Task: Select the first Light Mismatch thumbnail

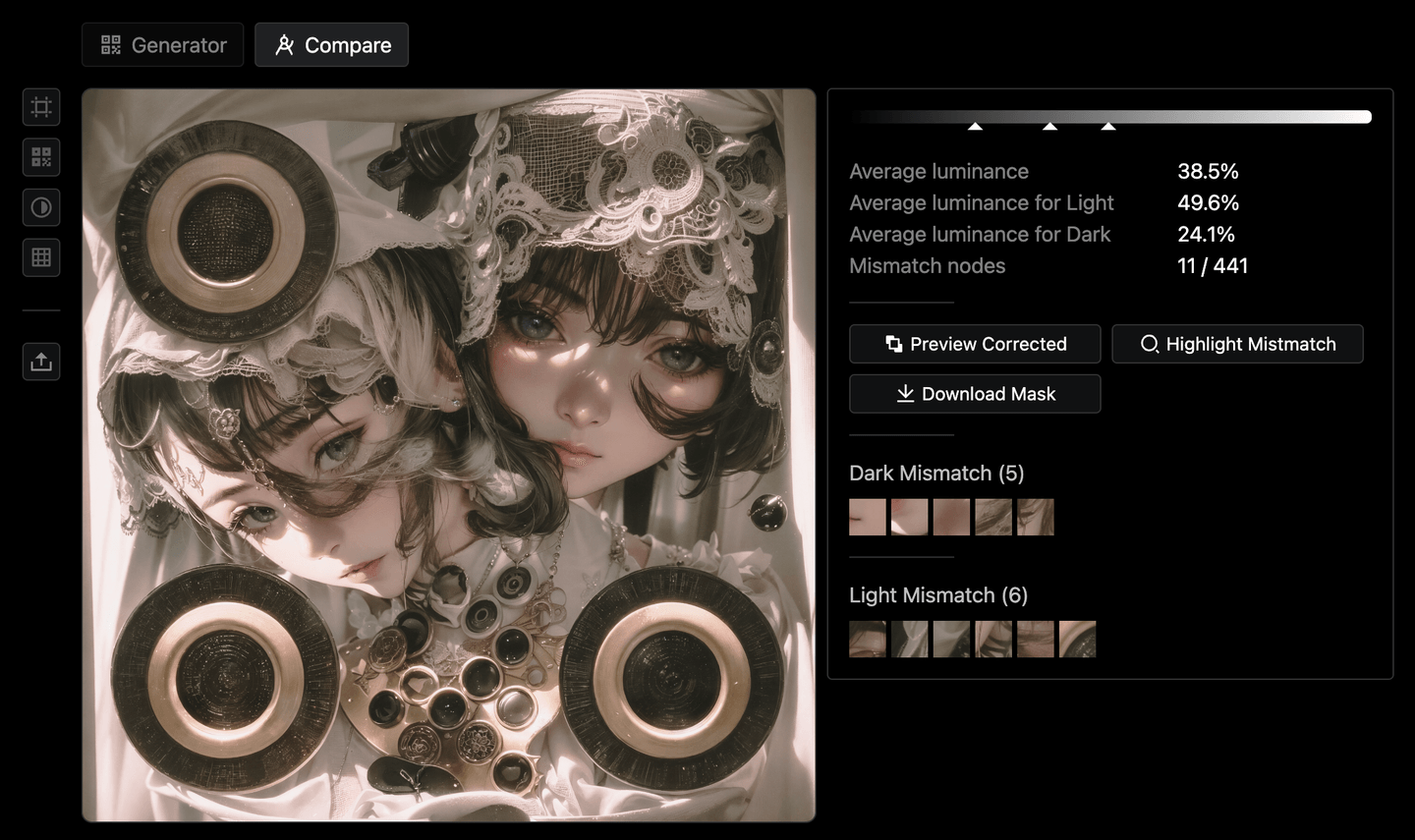Action: 867,639
